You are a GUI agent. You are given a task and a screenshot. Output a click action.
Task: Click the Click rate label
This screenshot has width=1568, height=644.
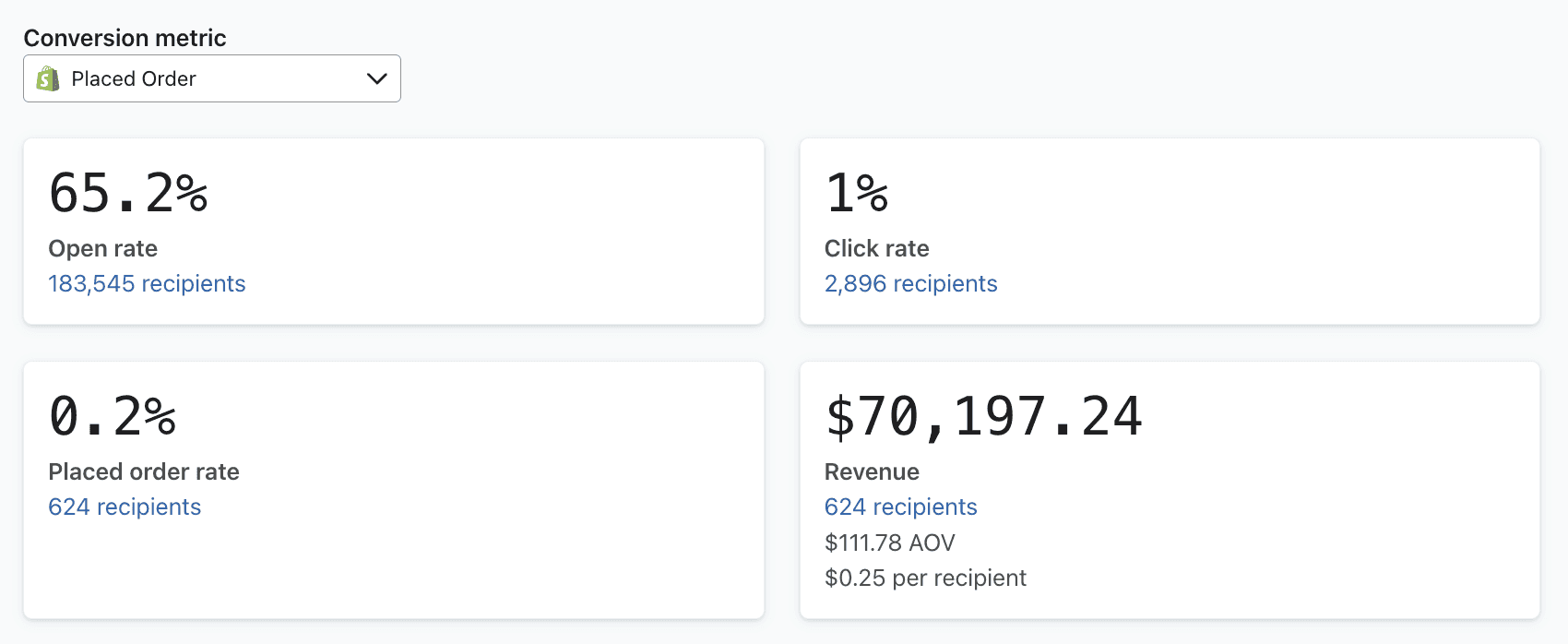click(877, 248)
